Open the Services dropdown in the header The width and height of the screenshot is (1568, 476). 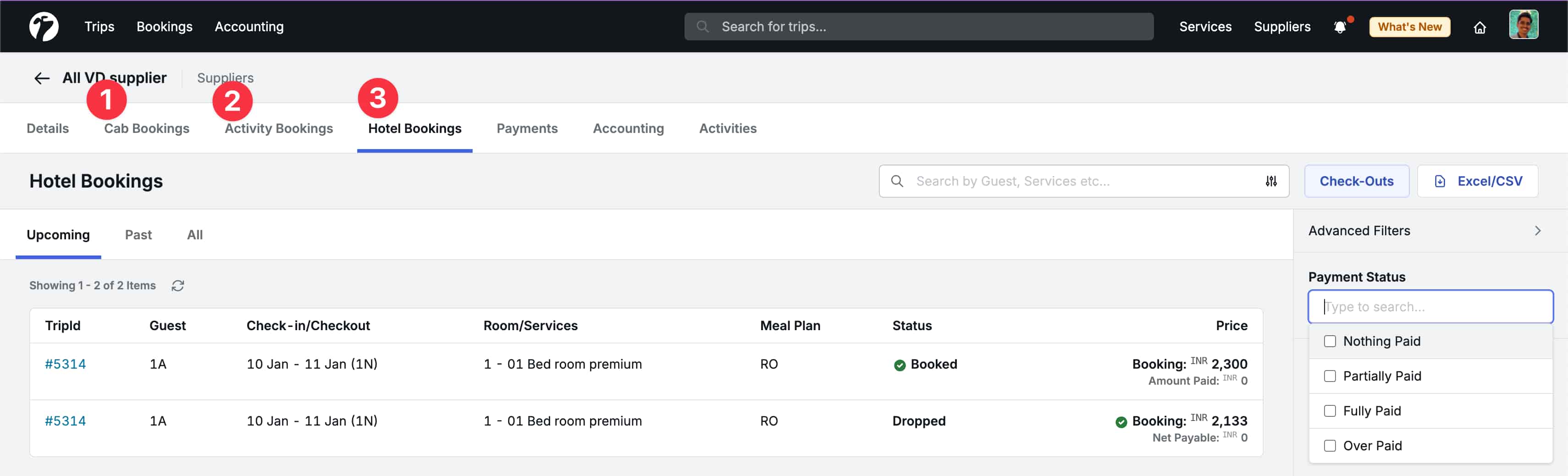[1205, 27]
